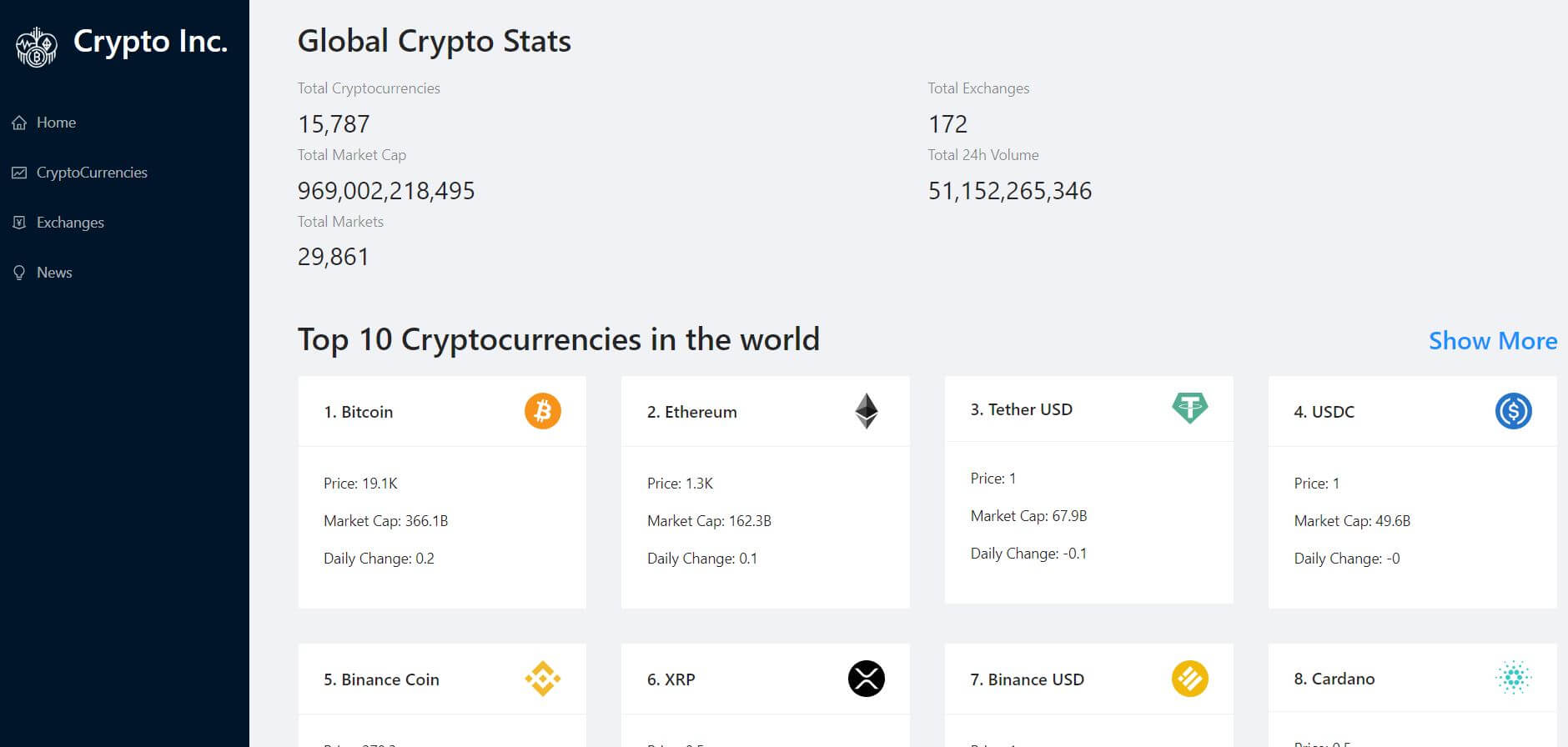
Task: Click the Bitcoin coin icon
Action: pos(542,411)
